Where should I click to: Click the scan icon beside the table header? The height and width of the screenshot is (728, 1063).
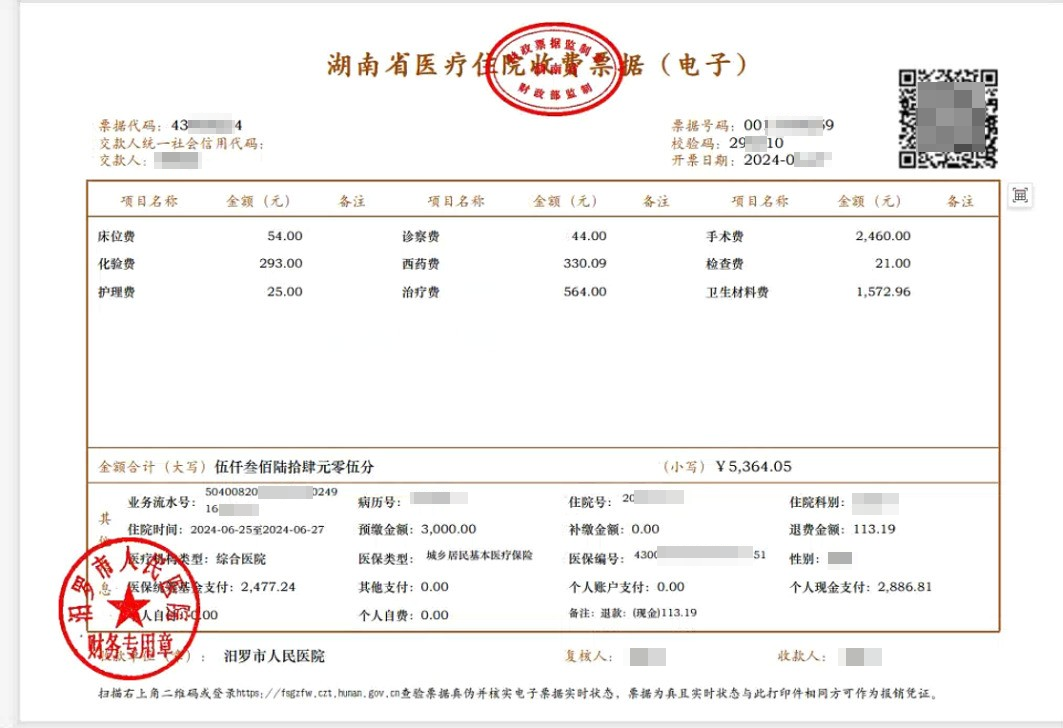click(1020, 196)
